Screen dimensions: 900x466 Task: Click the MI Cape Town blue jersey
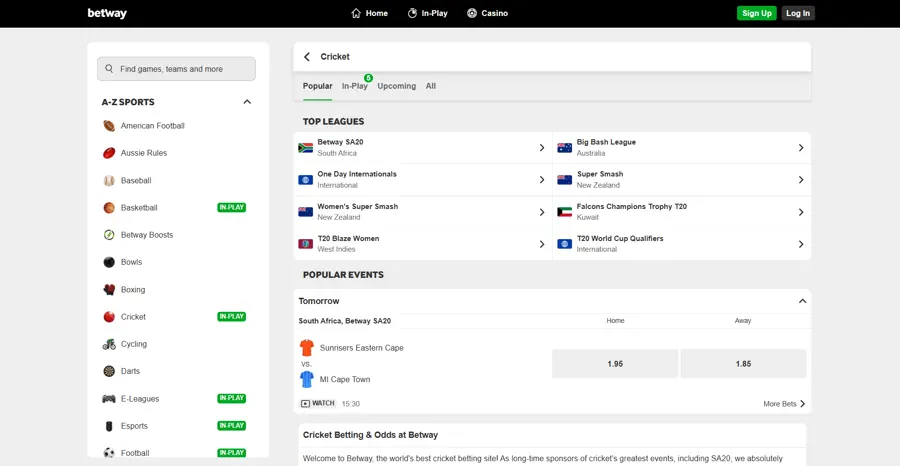click(x=307, y=379)
